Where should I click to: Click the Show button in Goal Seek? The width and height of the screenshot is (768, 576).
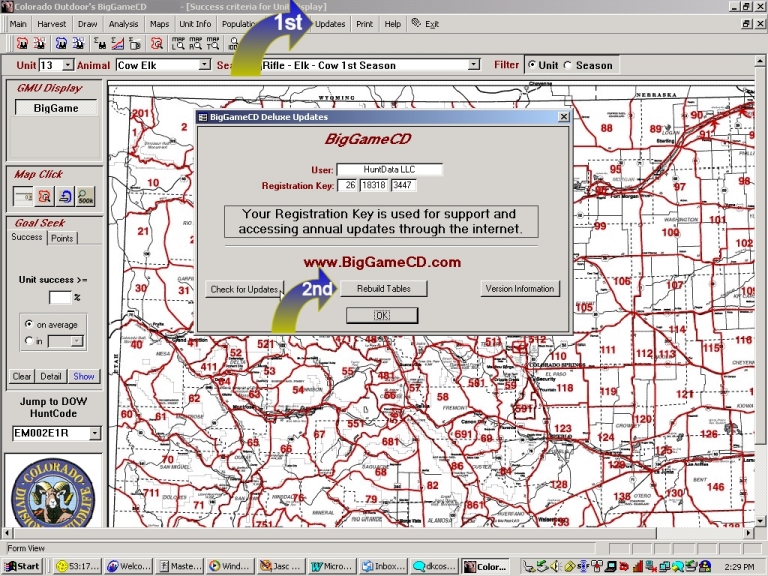coord(83,376)
